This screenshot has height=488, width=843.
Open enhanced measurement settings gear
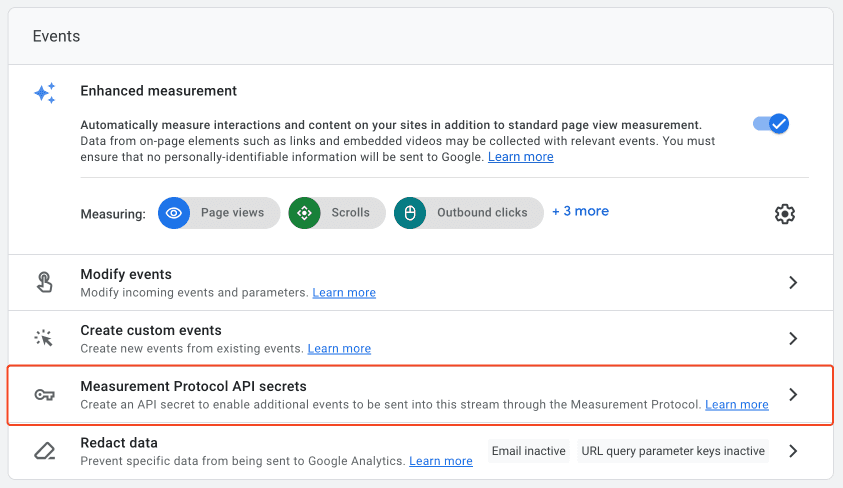pyautogui.click(x=784, y=214)
